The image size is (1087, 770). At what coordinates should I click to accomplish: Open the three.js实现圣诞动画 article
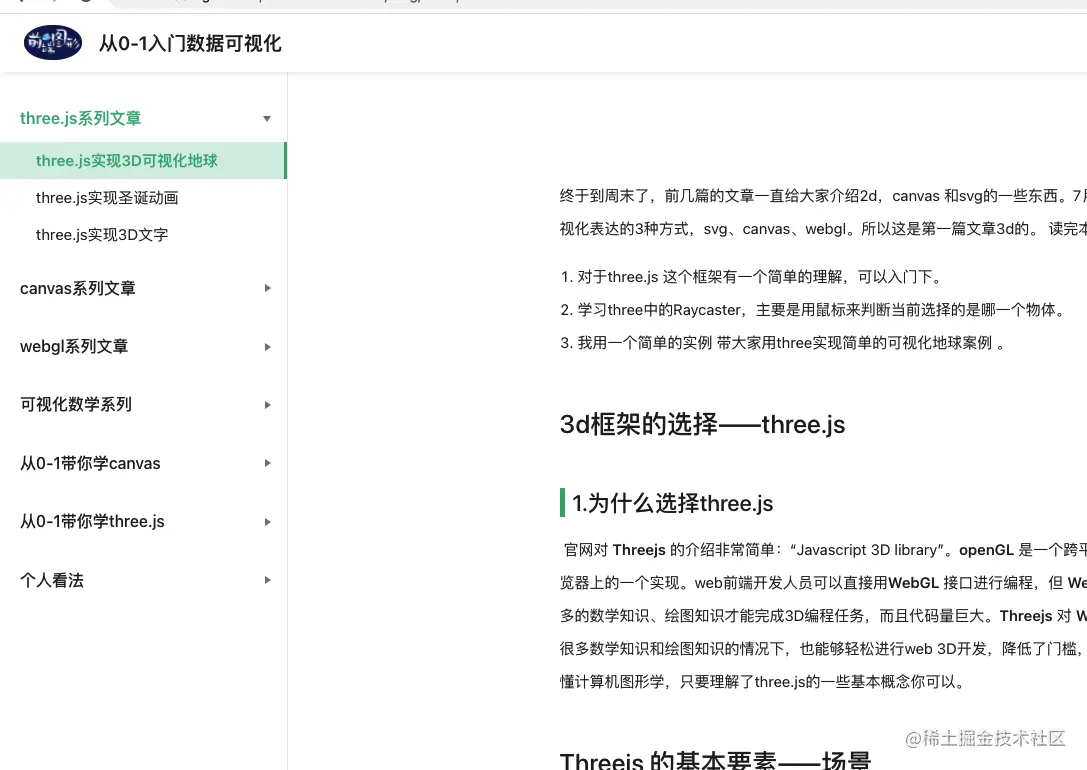coord(107,197)
